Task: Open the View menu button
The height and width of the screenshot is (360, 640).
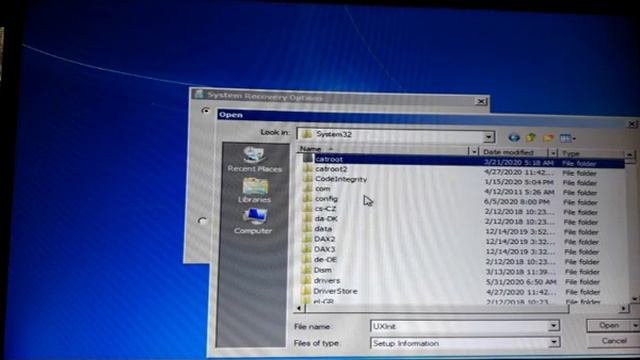Action: click(565, 138)
